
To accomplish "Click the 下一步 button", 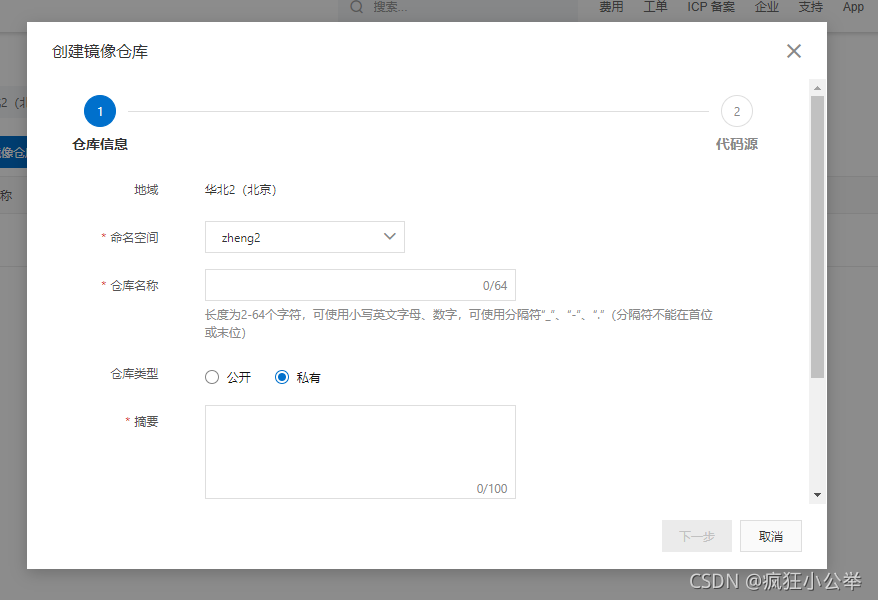I will pos(697,536).
